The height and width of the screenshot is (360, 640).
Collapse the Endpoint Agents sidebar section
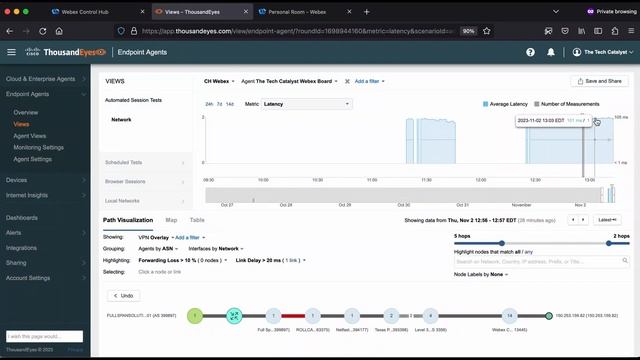(x=46, y=94)
